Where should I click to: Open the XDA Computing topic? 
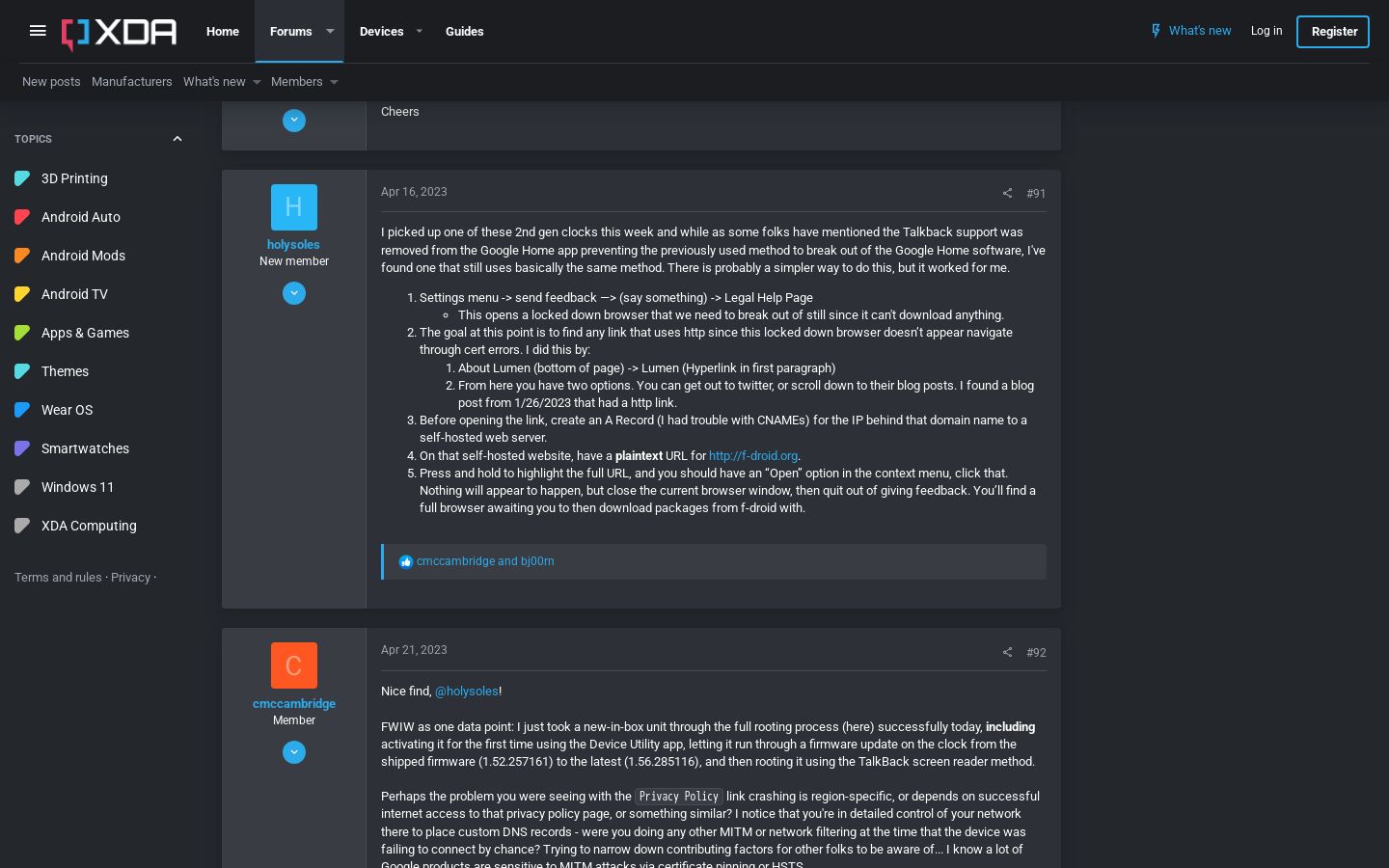click(x=89, y=526)
